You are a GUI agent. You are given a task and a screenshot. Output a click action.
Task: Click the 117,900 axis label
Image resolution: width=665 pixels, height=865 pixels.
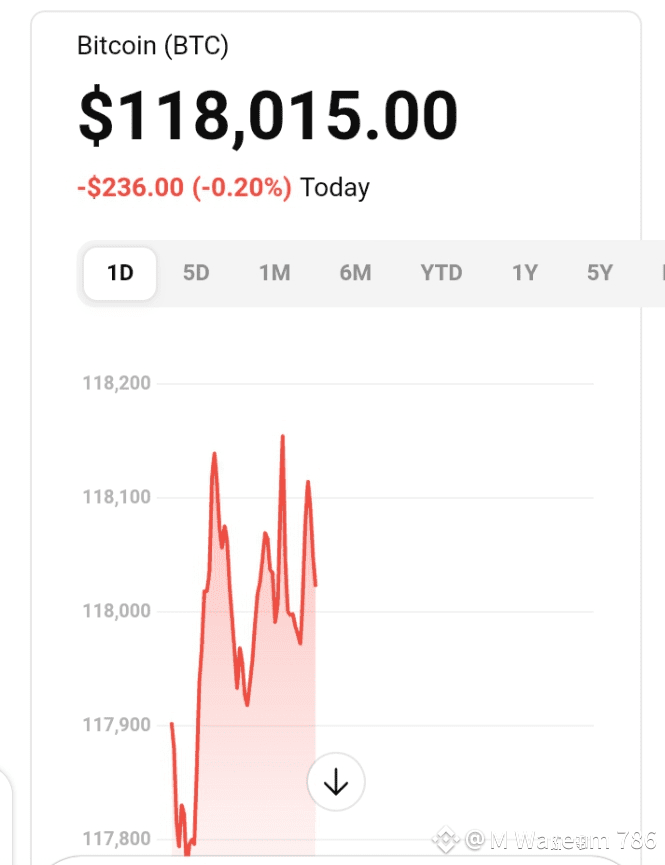point(116,725)
